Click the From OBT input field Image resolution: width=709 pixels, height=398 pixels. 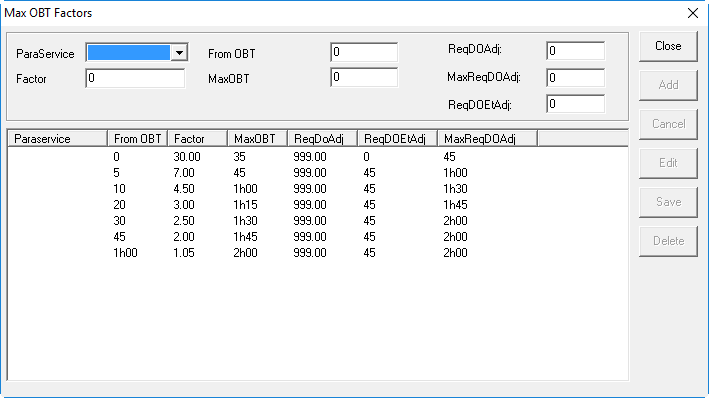(364, 52)
